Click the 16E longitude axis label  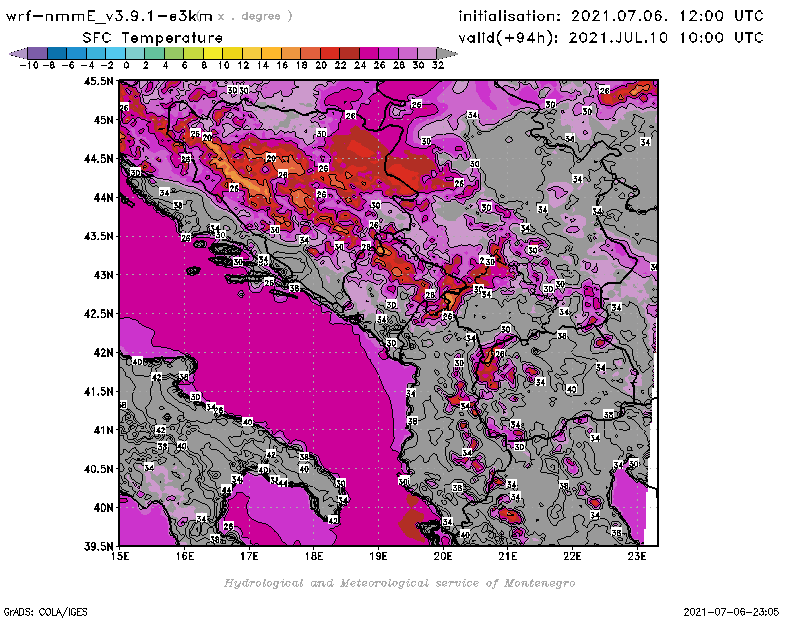(184, 556)
